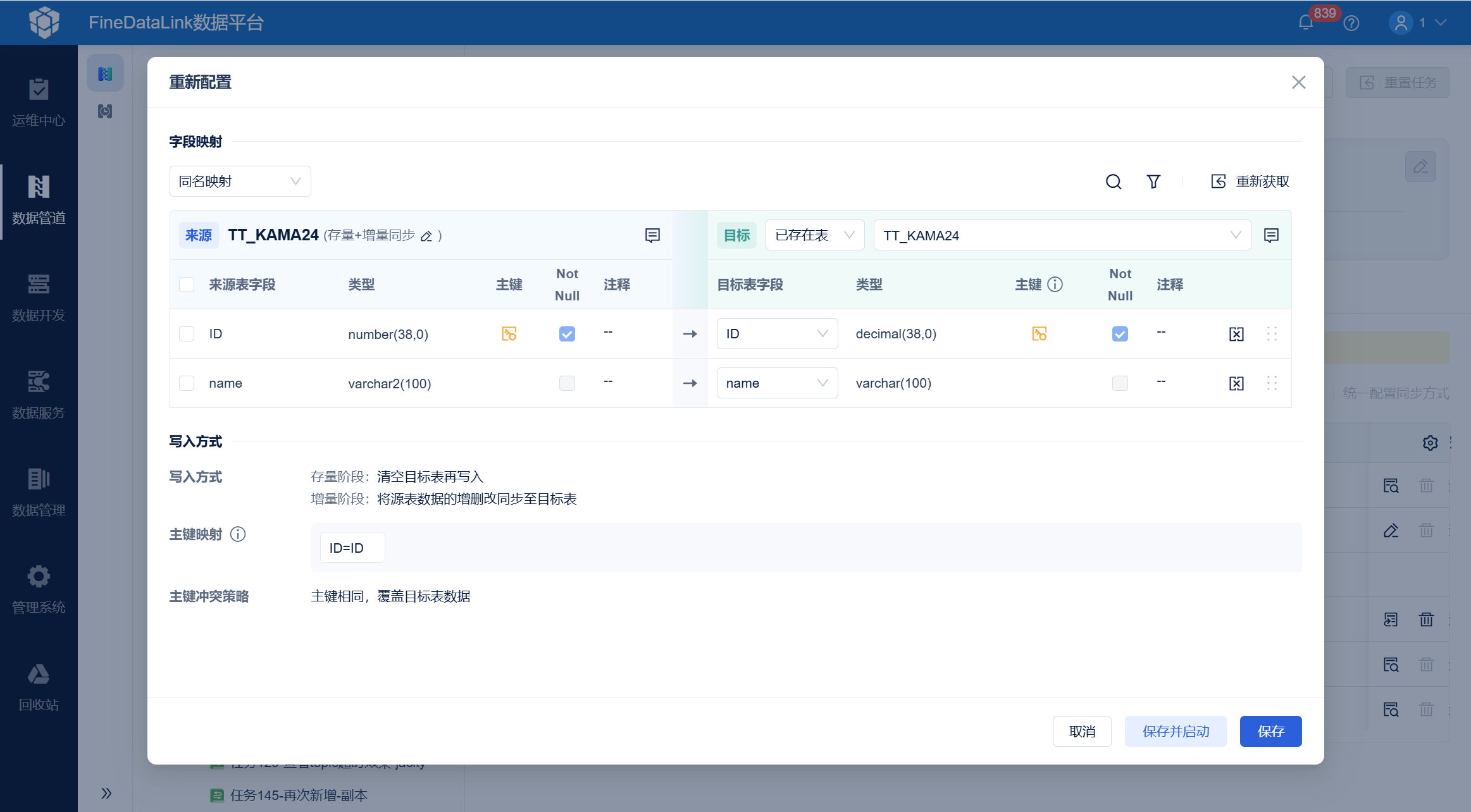Viewport: 1471px width, 812px height.
Task: Click the 目标表字段 column header
Action: click(750, 285)
